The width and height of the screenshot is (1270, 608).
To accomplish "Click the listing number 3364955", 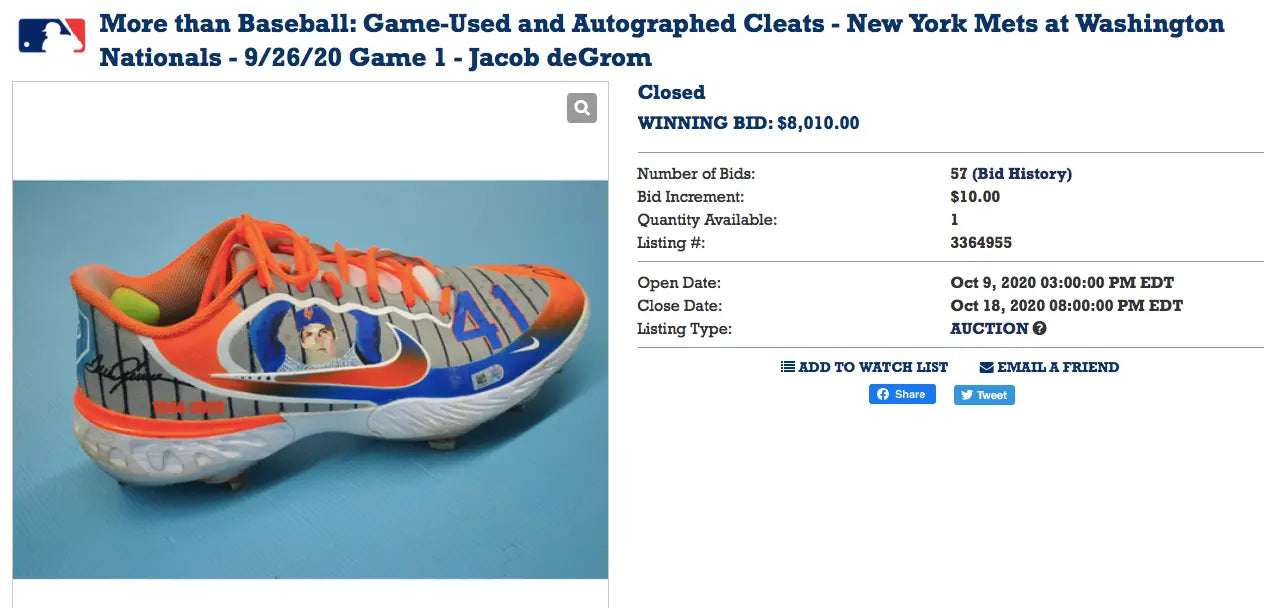I will point(981,243).
